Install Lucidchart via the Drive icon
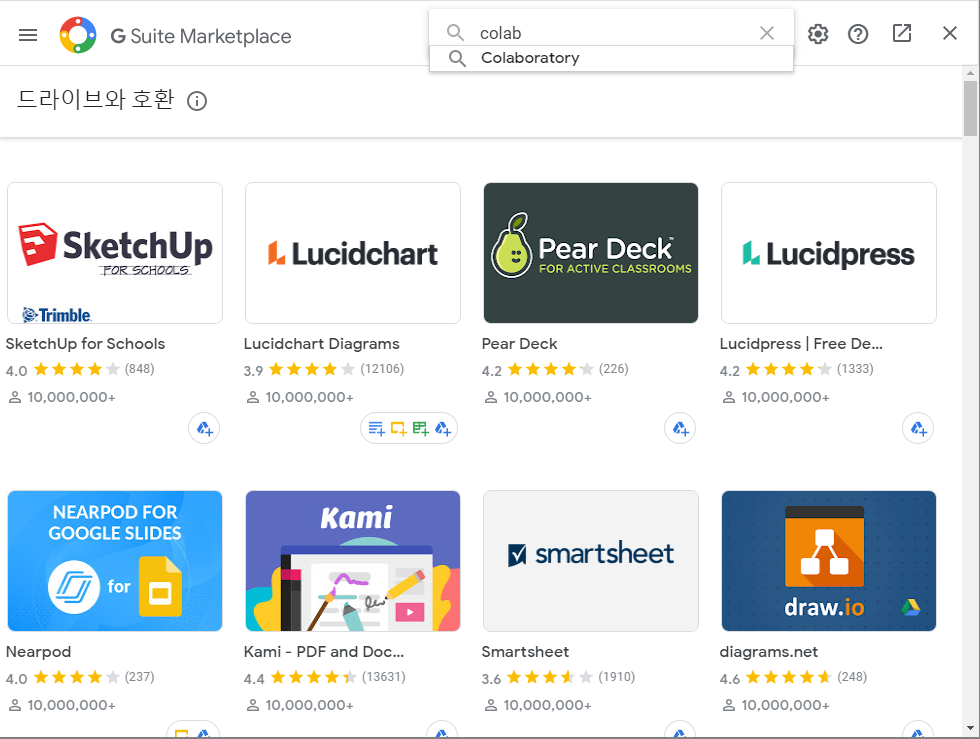 click(x=442, y=427)
